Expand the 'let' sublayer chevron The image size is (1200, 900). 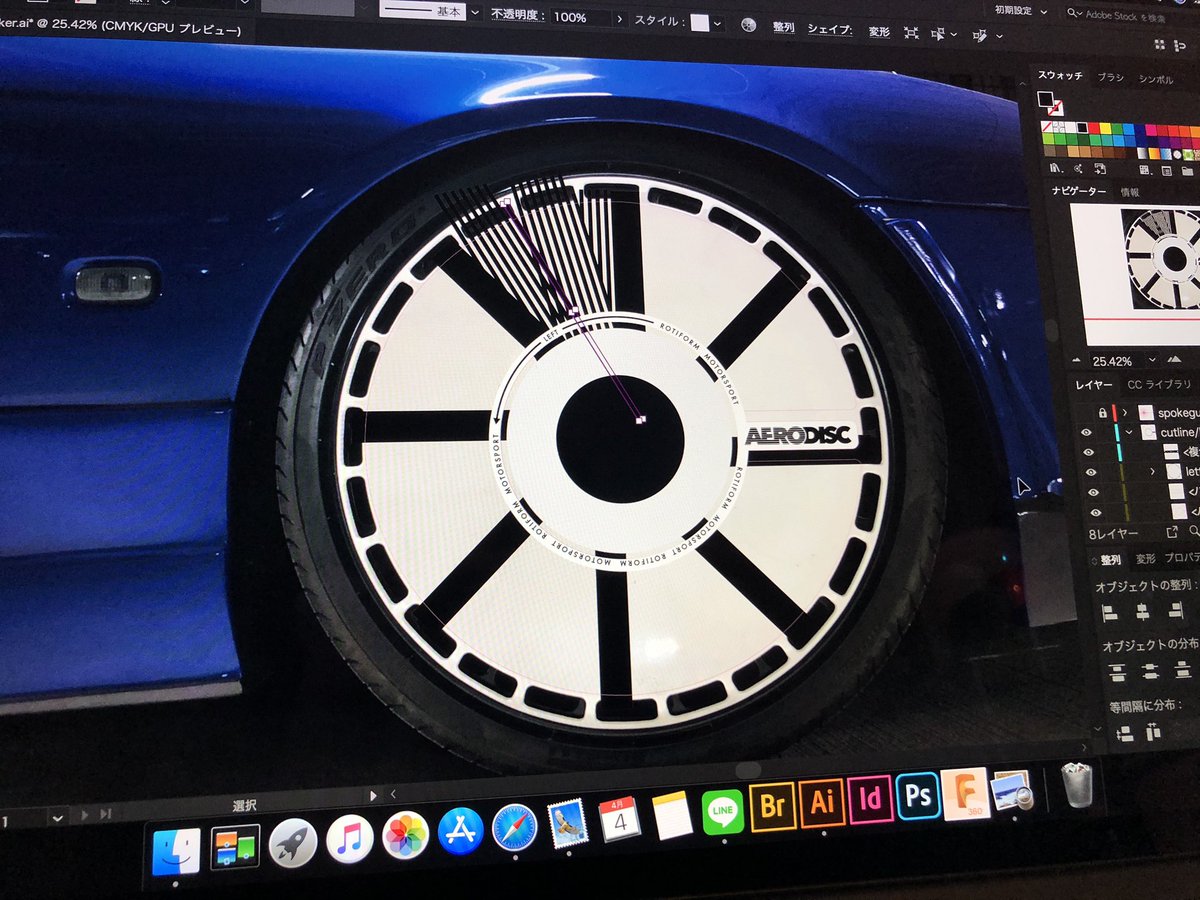tap(1152, 472)
